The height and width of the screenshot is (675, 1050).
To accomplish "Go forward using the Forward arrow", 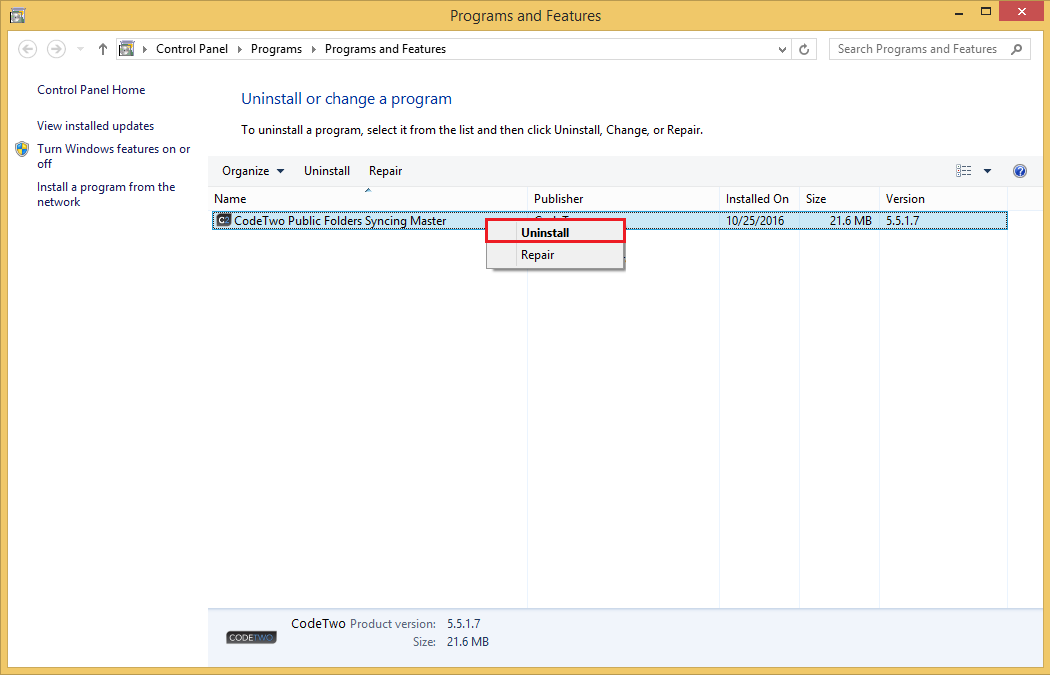I will coord(56,49).
